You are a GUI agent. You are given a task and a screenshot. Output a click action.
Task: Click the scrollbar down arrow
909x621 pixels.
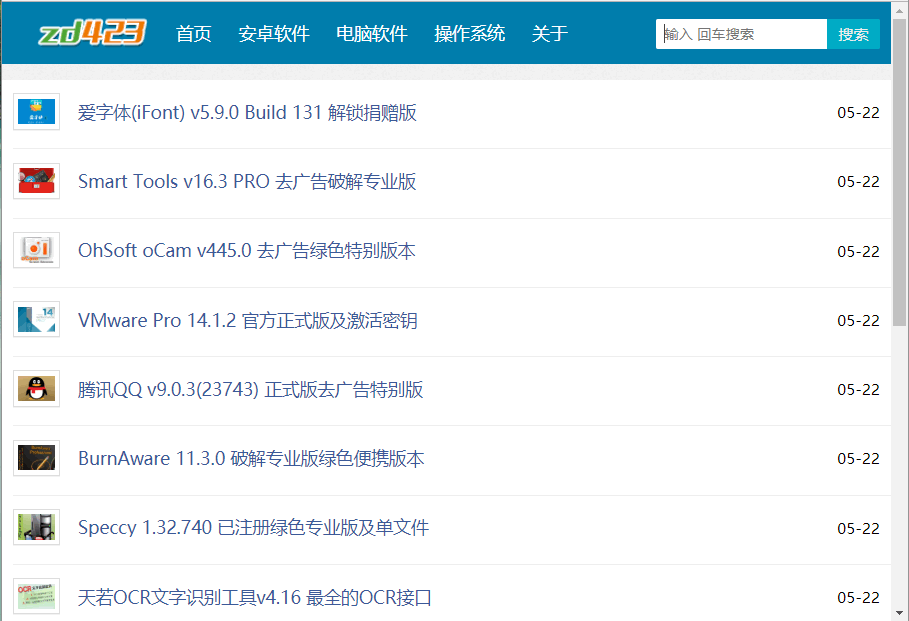tap(899, 613)
